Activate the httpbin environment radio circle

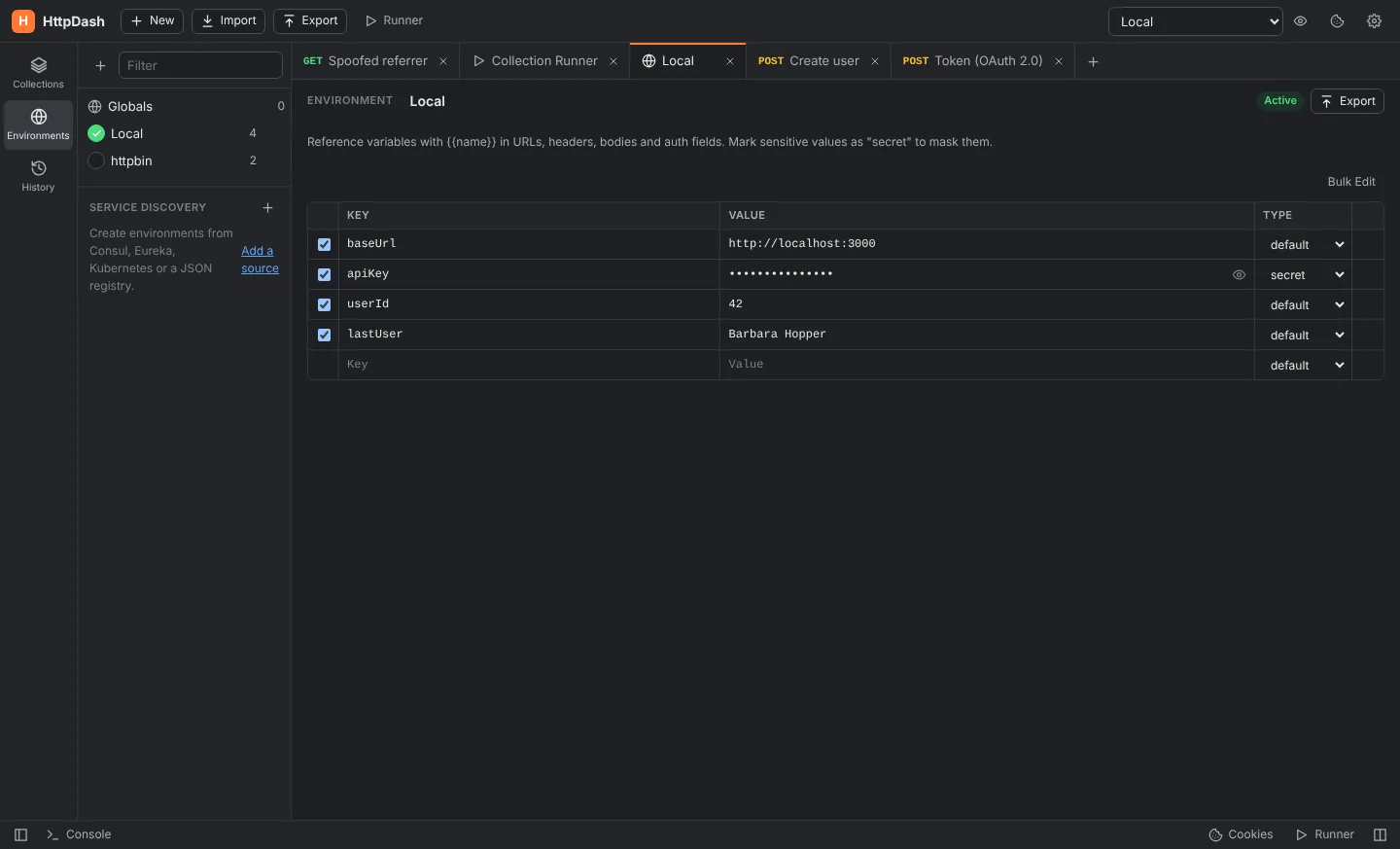tap(96, 160)
